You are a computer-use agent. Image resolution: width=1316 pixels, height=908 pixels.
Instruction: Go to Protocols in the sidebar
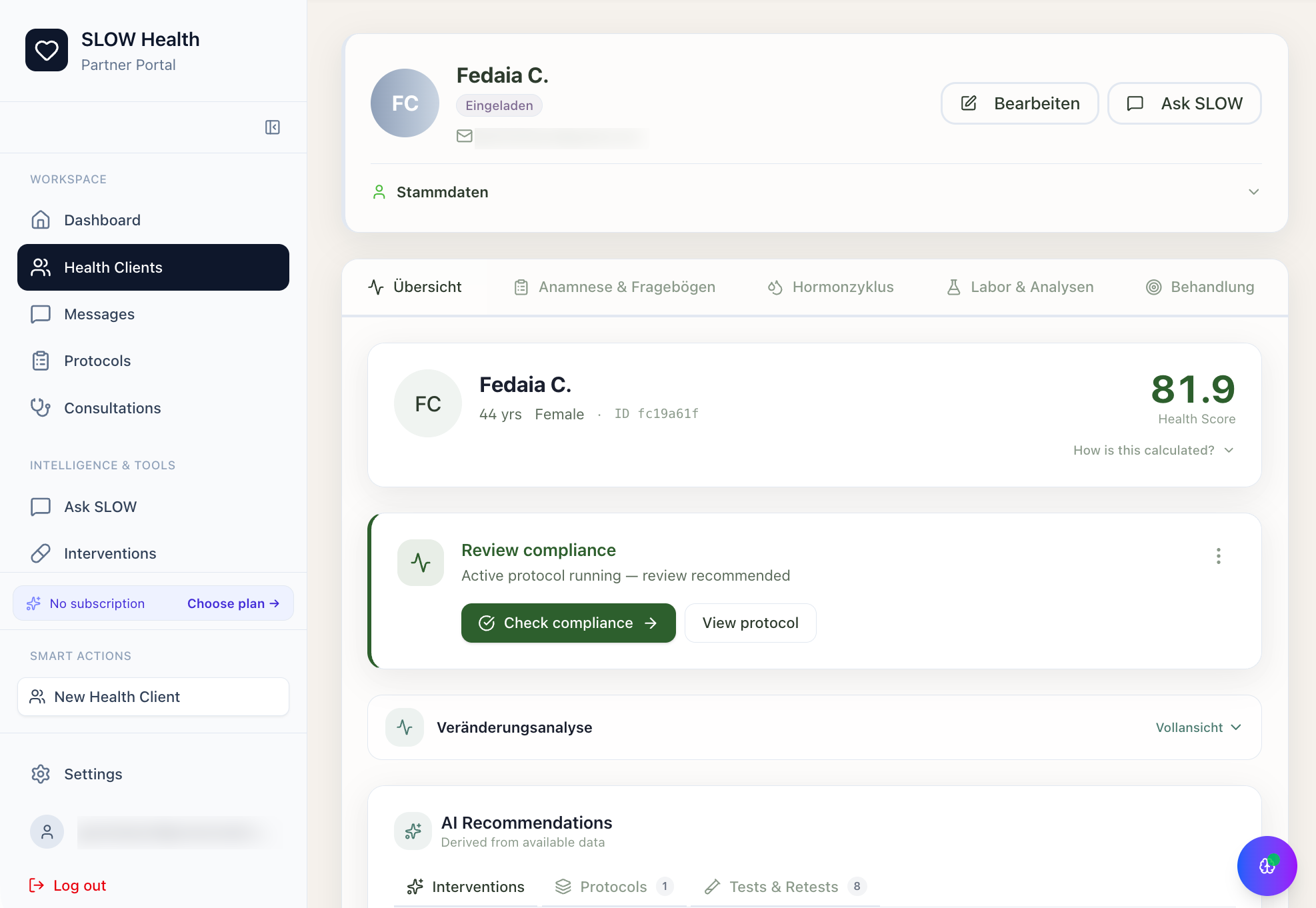153,361
